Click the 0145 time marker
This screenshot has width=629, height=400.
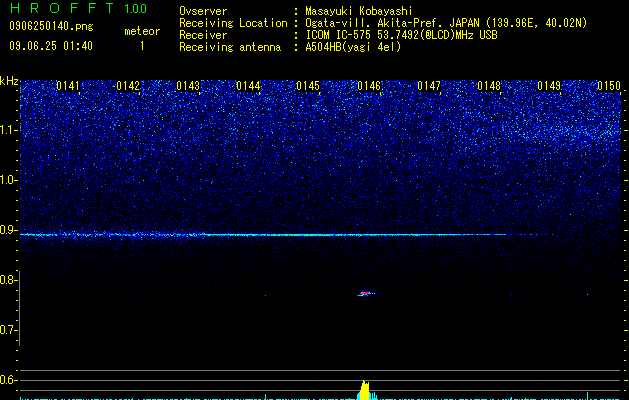tap(308, 86)
